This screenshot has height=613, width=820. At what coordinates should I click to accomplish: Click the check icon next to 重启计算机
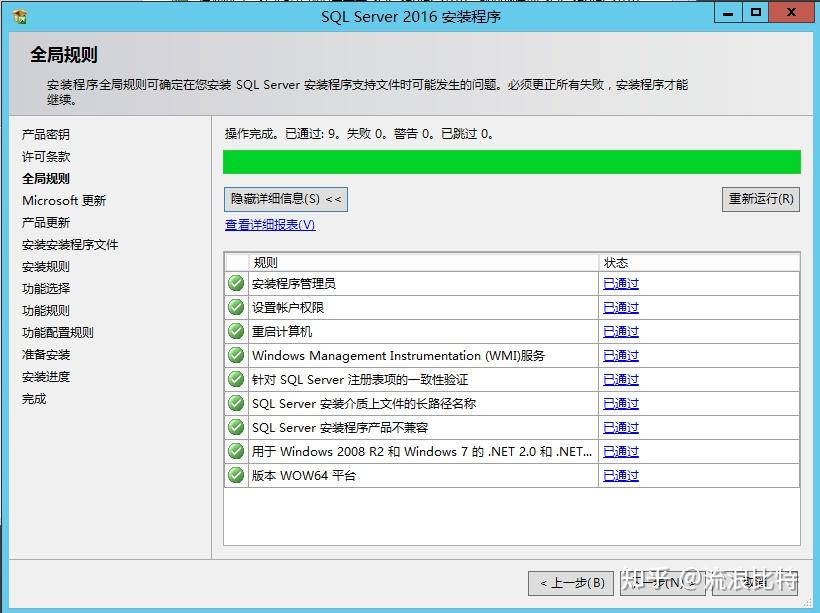point(235,331)
